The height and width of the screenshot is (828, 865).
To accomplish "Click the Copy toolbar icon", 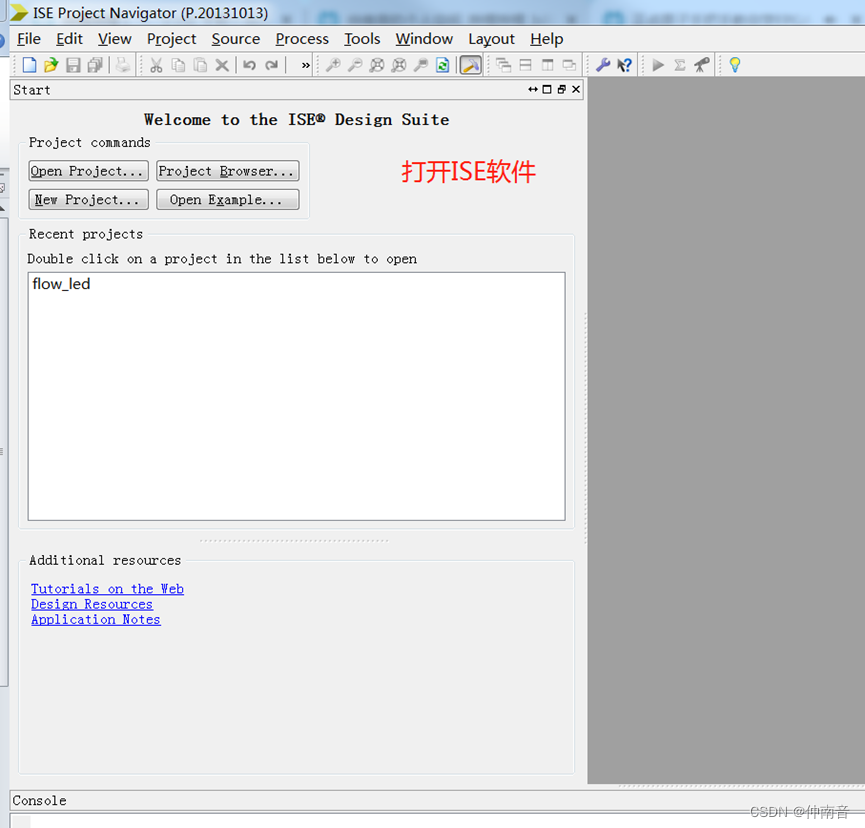I will 178,65.
